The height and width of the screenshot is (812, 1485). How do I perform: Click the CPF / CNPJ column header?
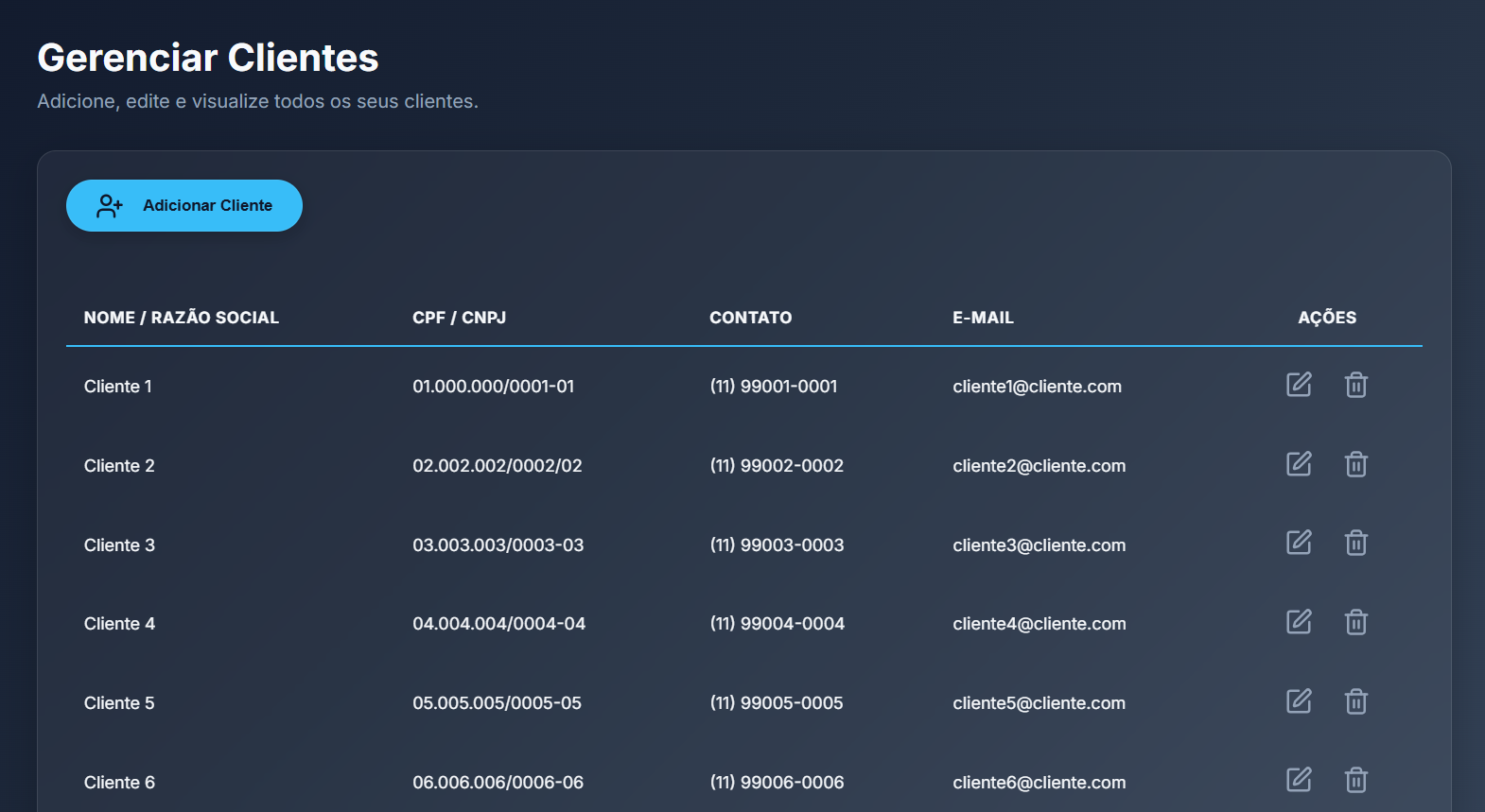coord(460,318)
